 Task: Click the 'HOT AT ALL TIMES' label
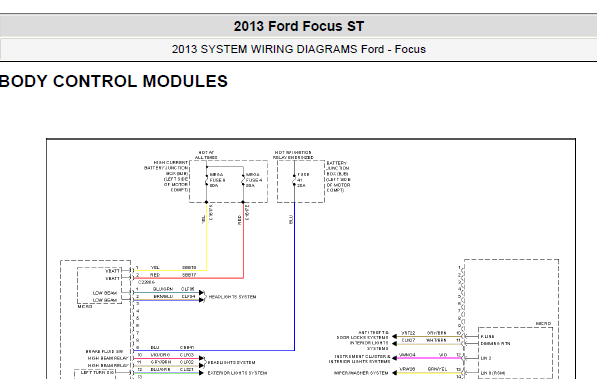pos(206,155)
